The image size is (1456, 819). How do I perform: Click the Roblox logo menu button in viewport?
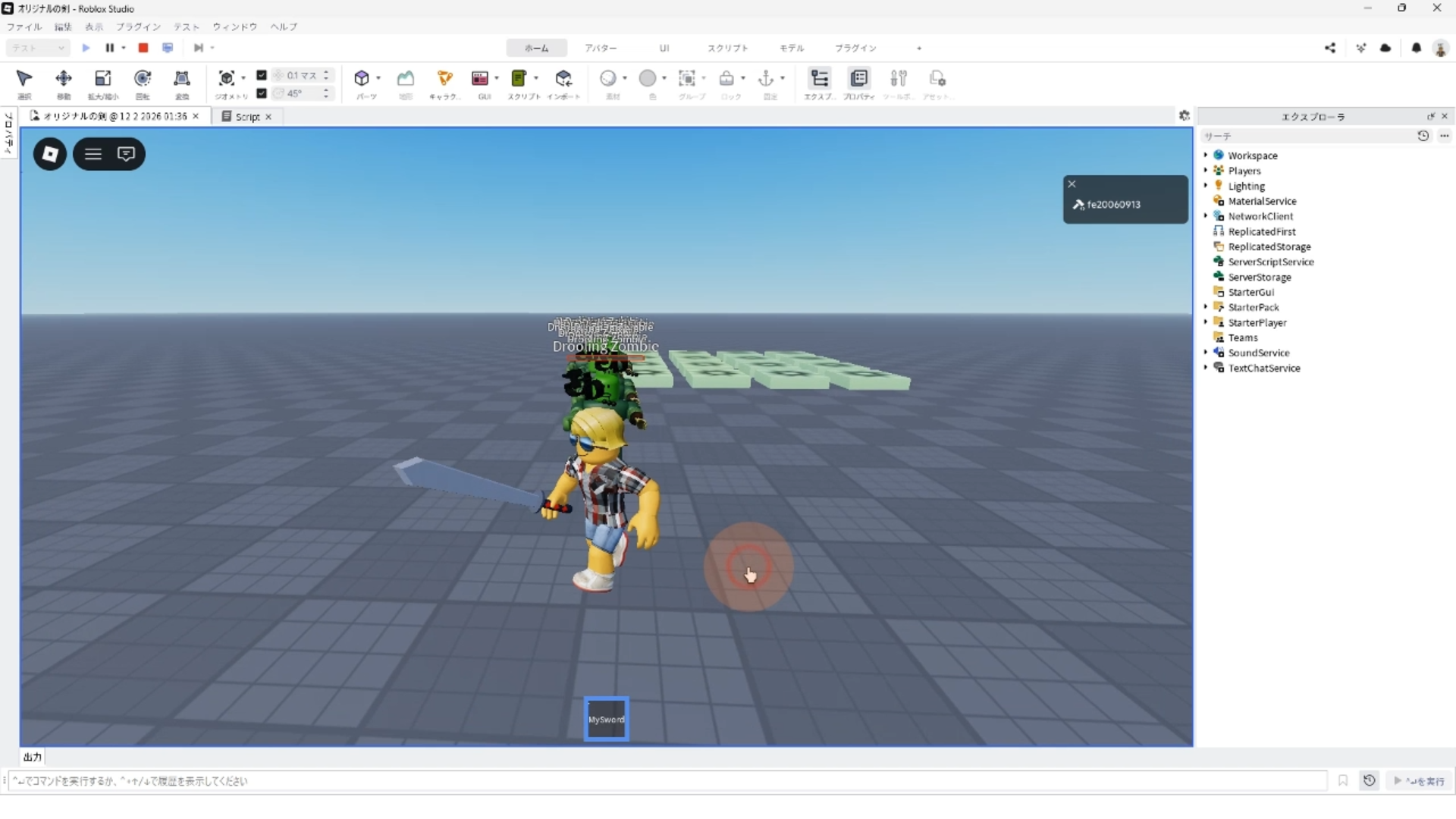pyautogui.click(x=50, y=154)
